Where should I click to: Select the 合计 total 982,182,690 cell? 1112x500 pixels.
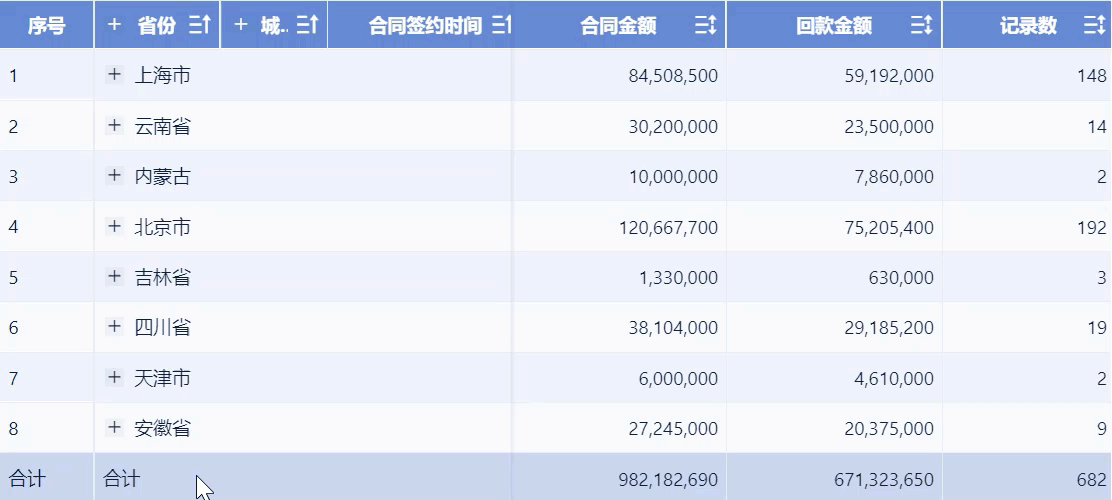click(x=667, y=480)
